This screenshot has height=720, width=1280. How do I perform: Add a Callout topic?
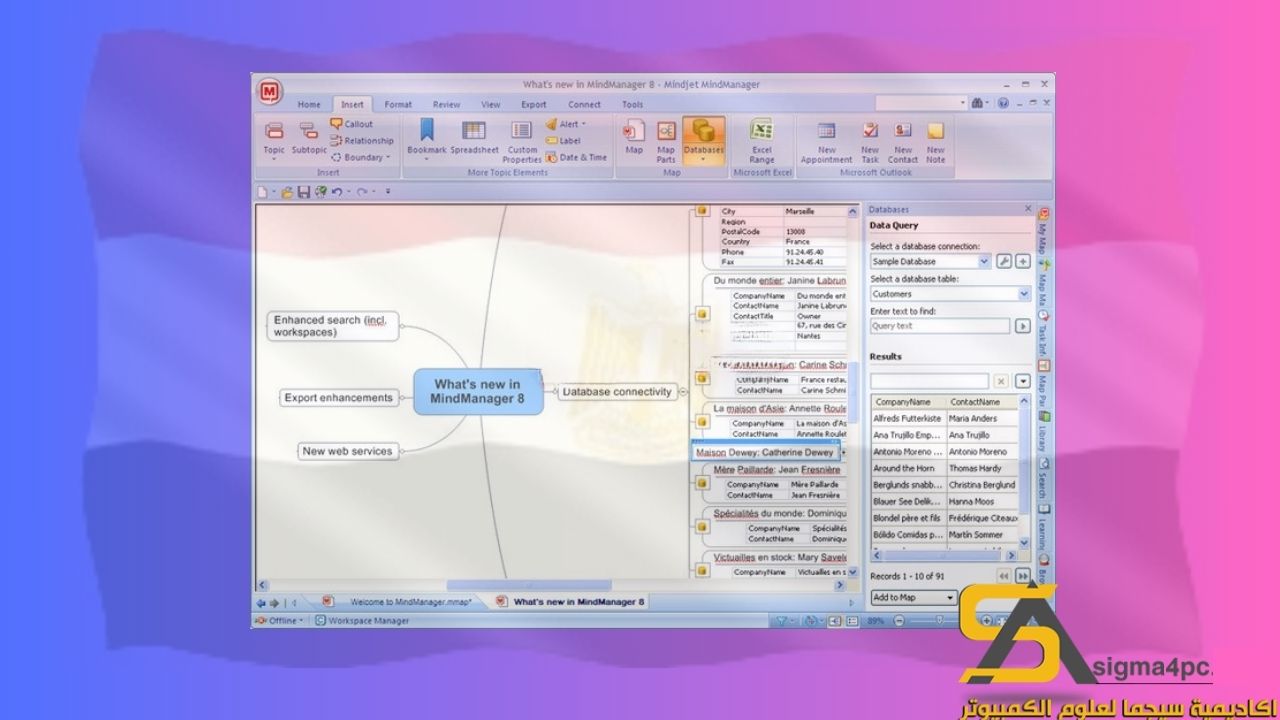pos(352,124)
